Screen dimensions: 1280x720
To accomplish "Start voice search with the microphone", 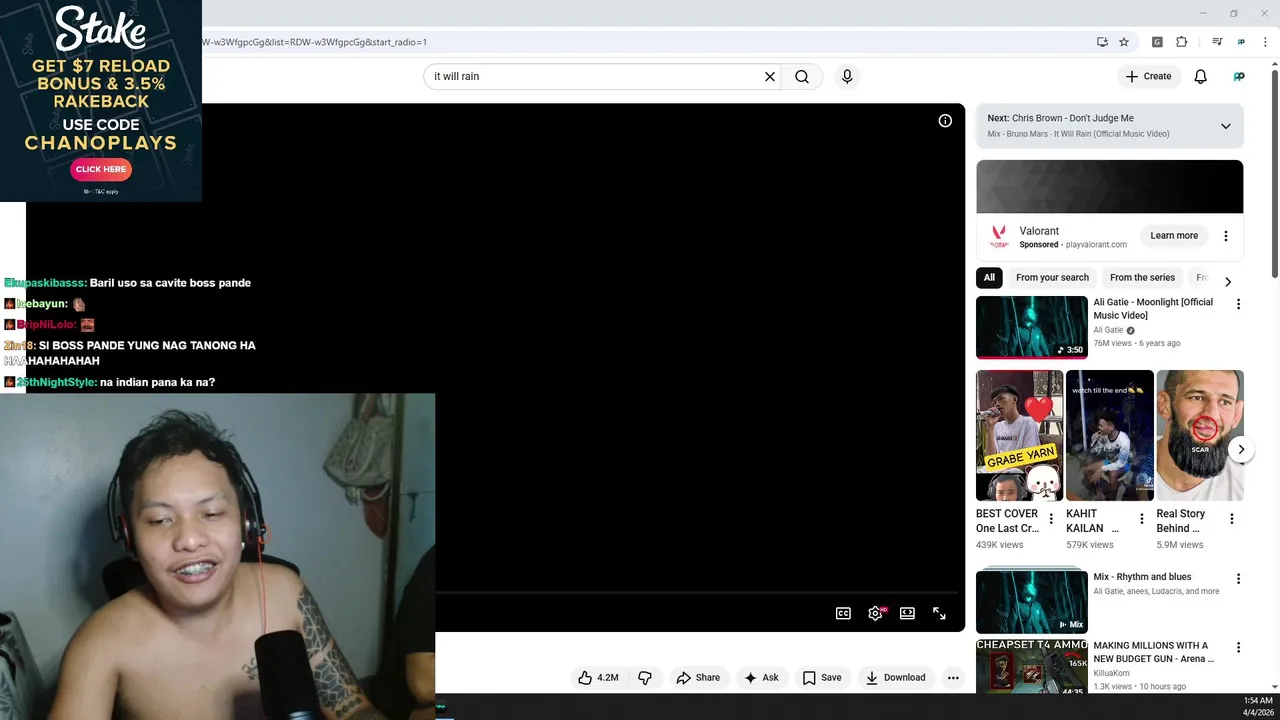I will [847, 76].
